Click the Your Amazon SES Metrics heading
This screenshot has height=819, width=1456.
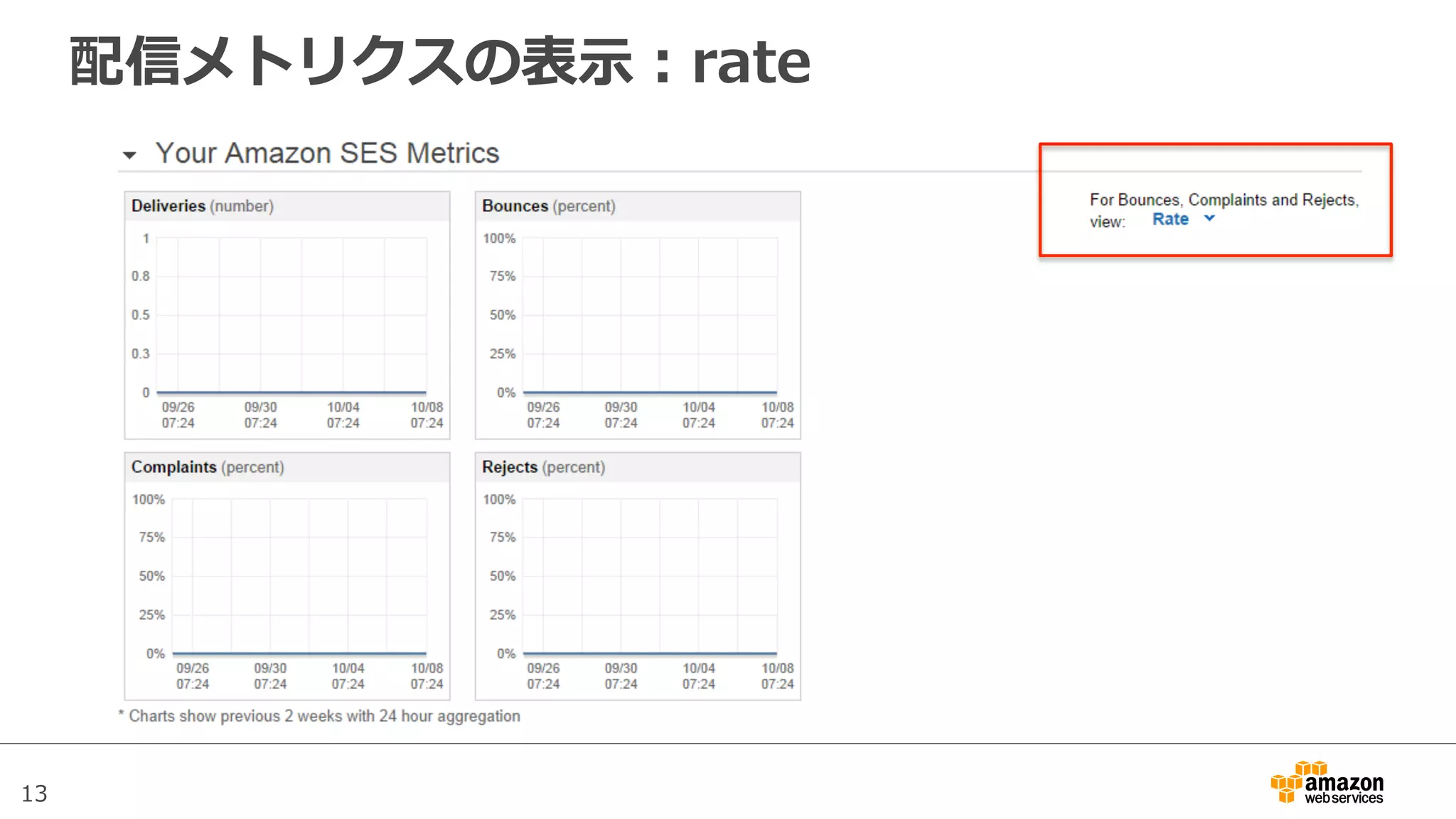[x=327, y=153]
